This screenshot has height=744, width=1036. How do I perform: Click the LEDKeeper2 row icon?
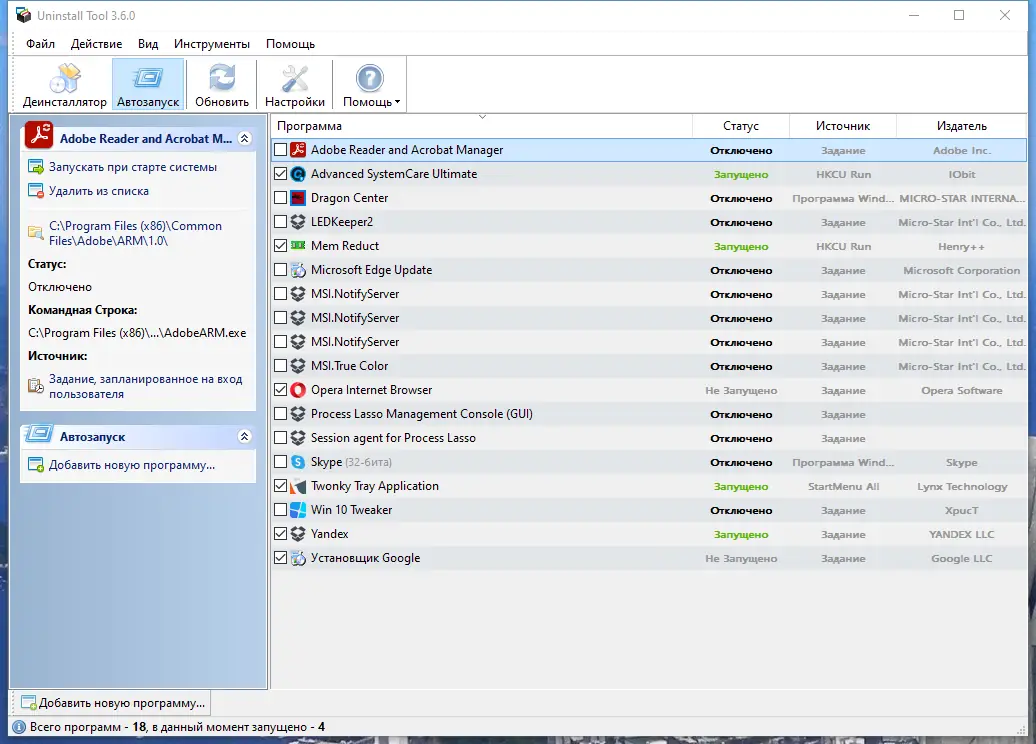click(298, 222)
